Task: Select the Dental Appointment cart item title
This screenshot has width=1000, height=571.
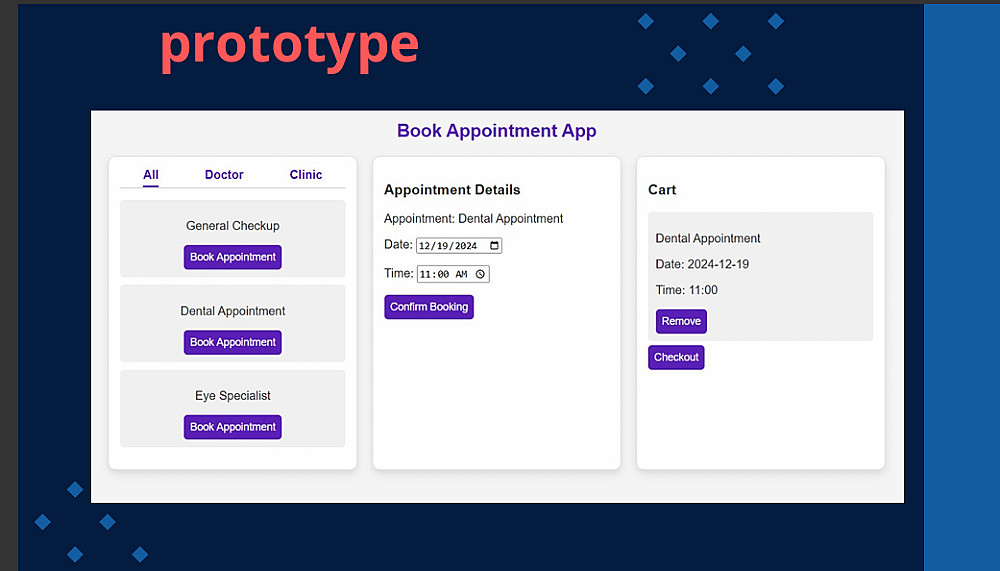Action: [x=708, y=239]
